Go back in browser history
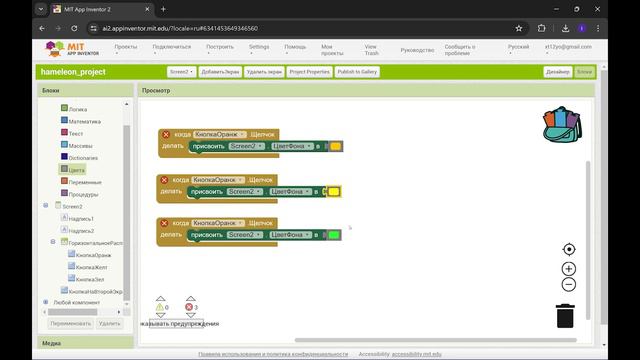 pyautogui.click(x=42, y=28)
